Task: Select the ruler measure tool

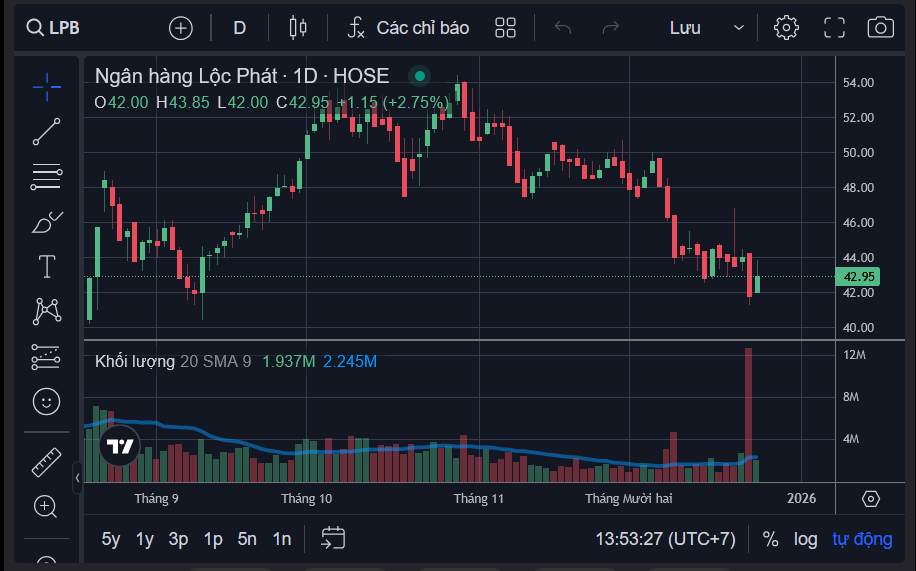Action: coord(46,462)
